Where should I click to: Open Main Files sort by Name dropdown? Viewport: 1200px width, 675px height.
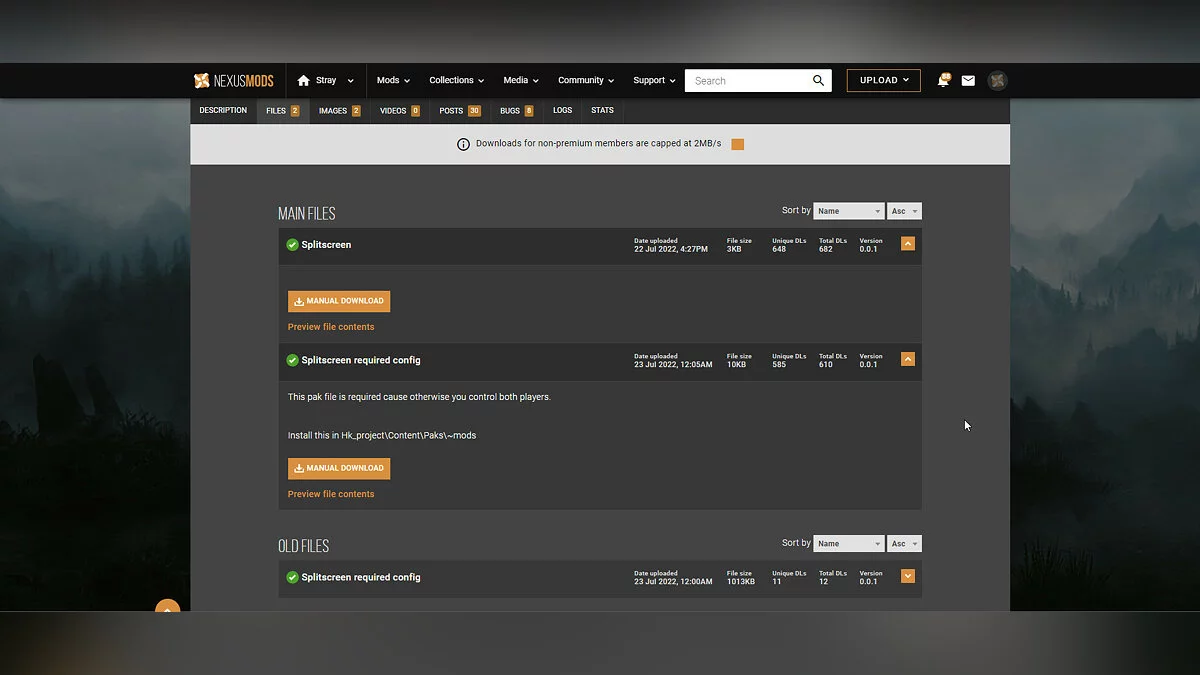pyautogui.click(x=848, y=211)
